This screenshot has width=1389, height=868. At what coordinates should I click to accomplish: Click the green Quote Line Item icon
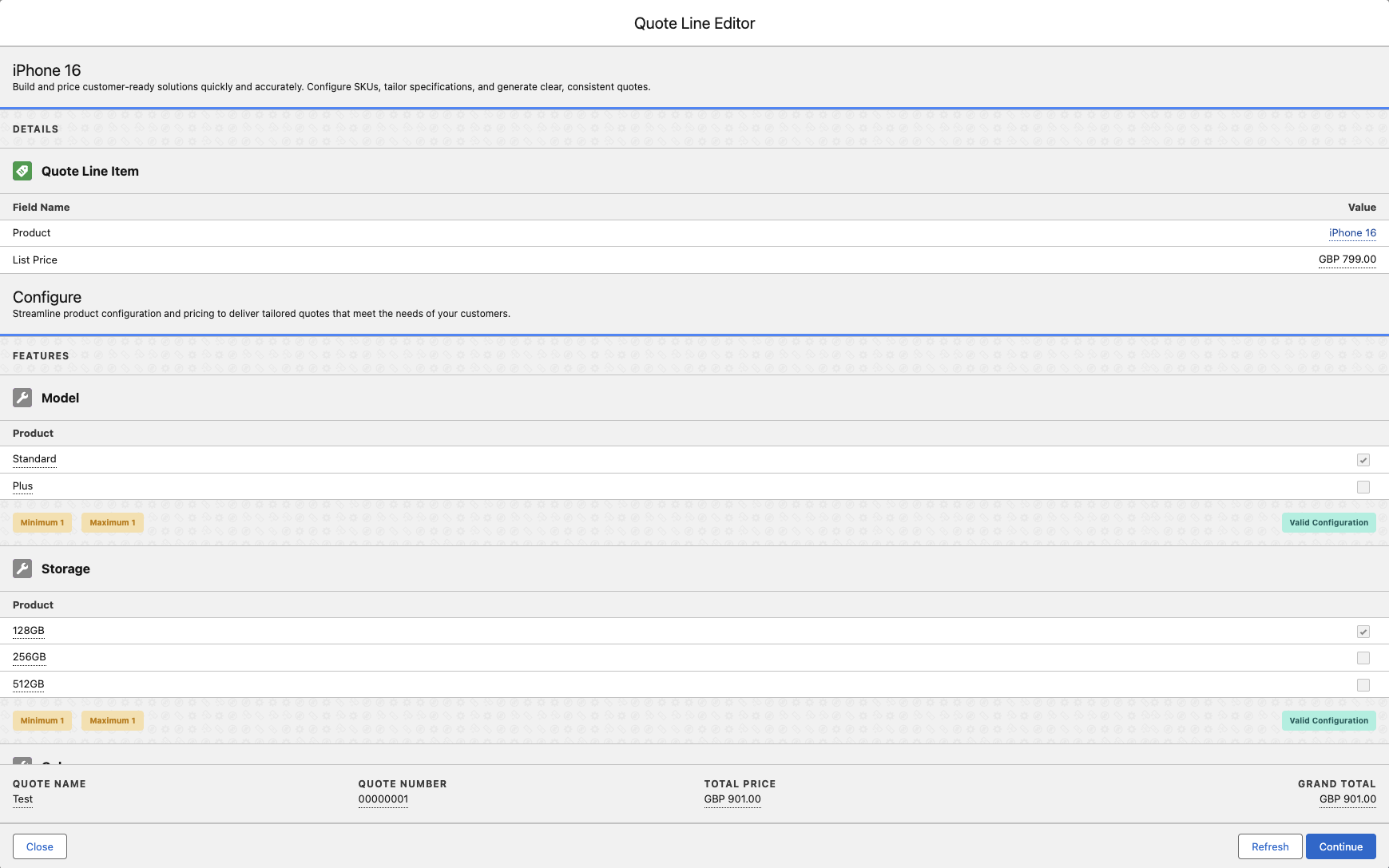[22, 171]
